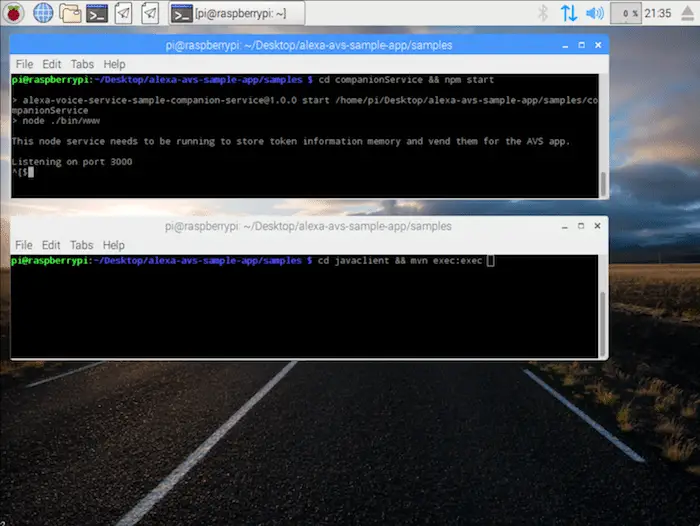Click the 'cd companionService && npm start' command

pyautogui.click(x=406, y=80)
